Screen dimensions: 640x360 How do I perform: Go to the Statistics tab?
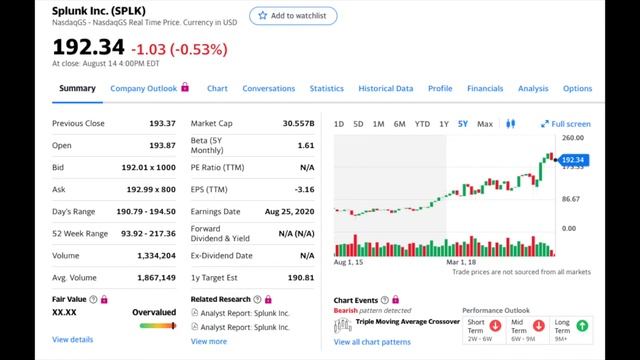click(327, 89)
